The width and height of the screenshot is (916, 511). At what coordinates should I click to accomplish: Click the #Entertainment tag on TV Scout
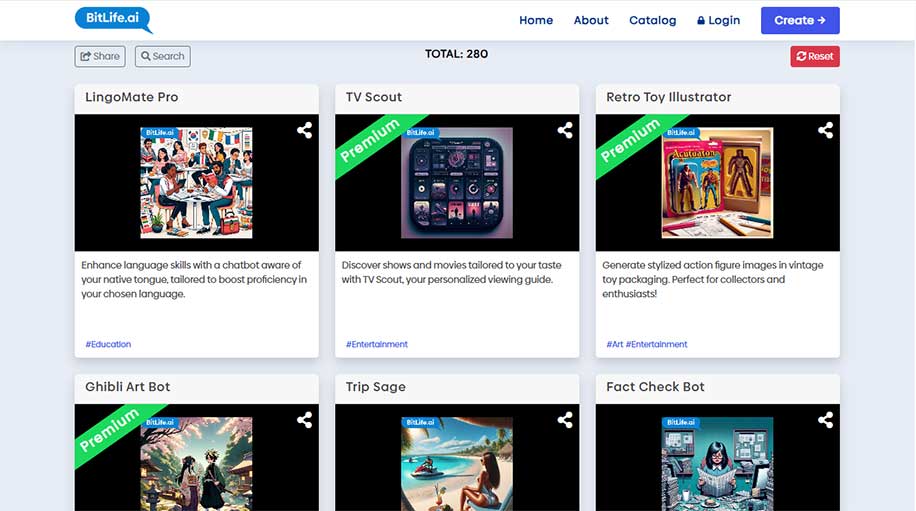click(x=377, y=344)
